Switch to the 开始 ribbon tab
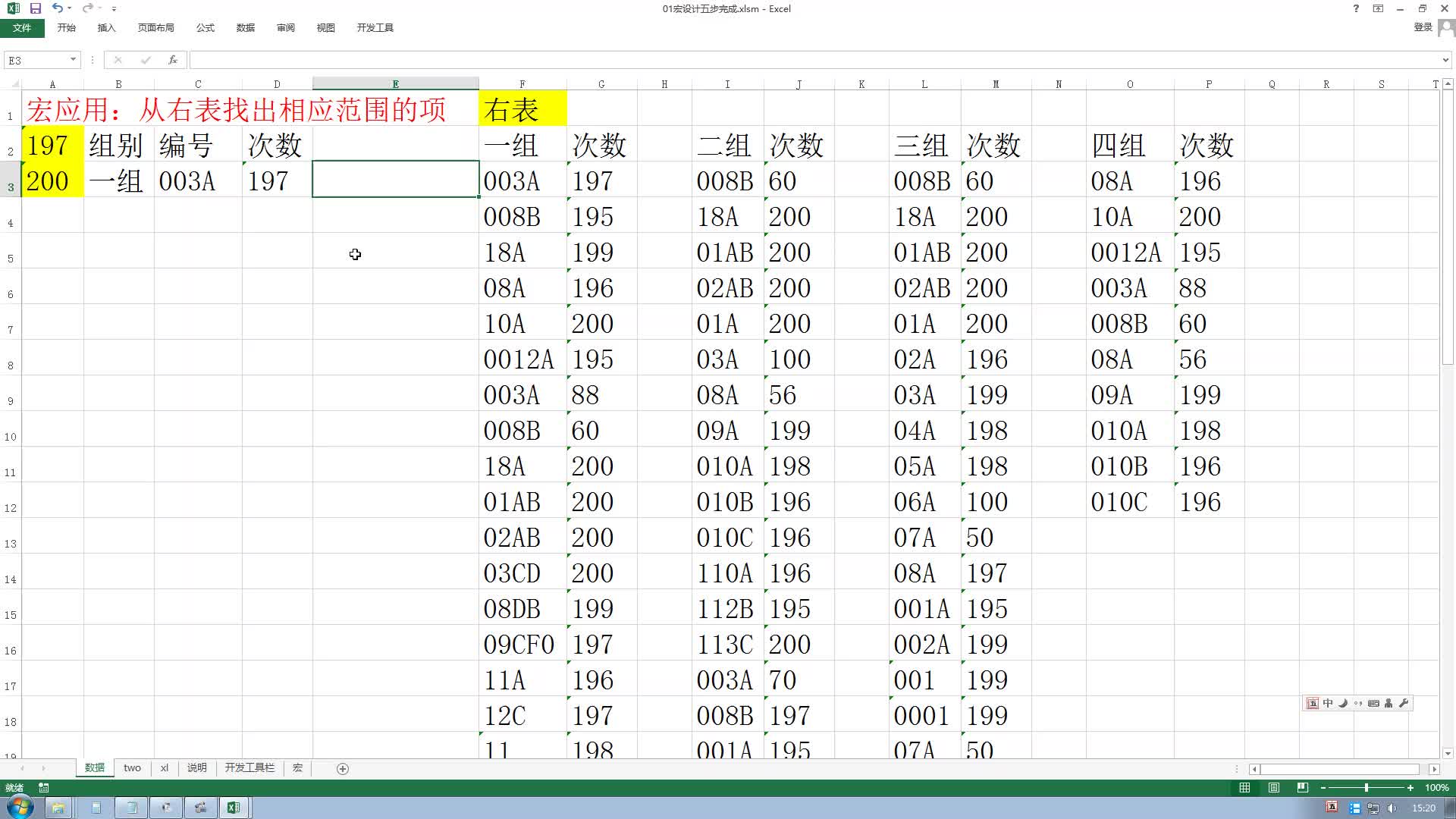 pos(67,28)
